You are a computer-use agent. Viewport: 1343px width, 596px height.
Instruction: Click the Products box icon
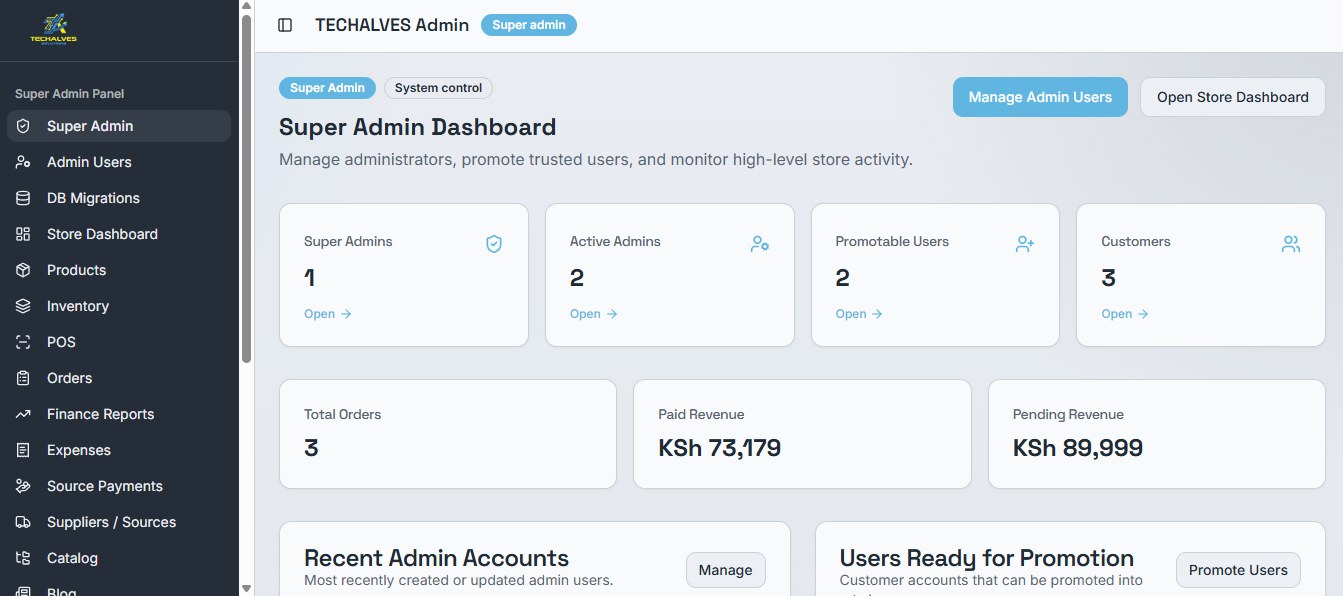(23, 270)
